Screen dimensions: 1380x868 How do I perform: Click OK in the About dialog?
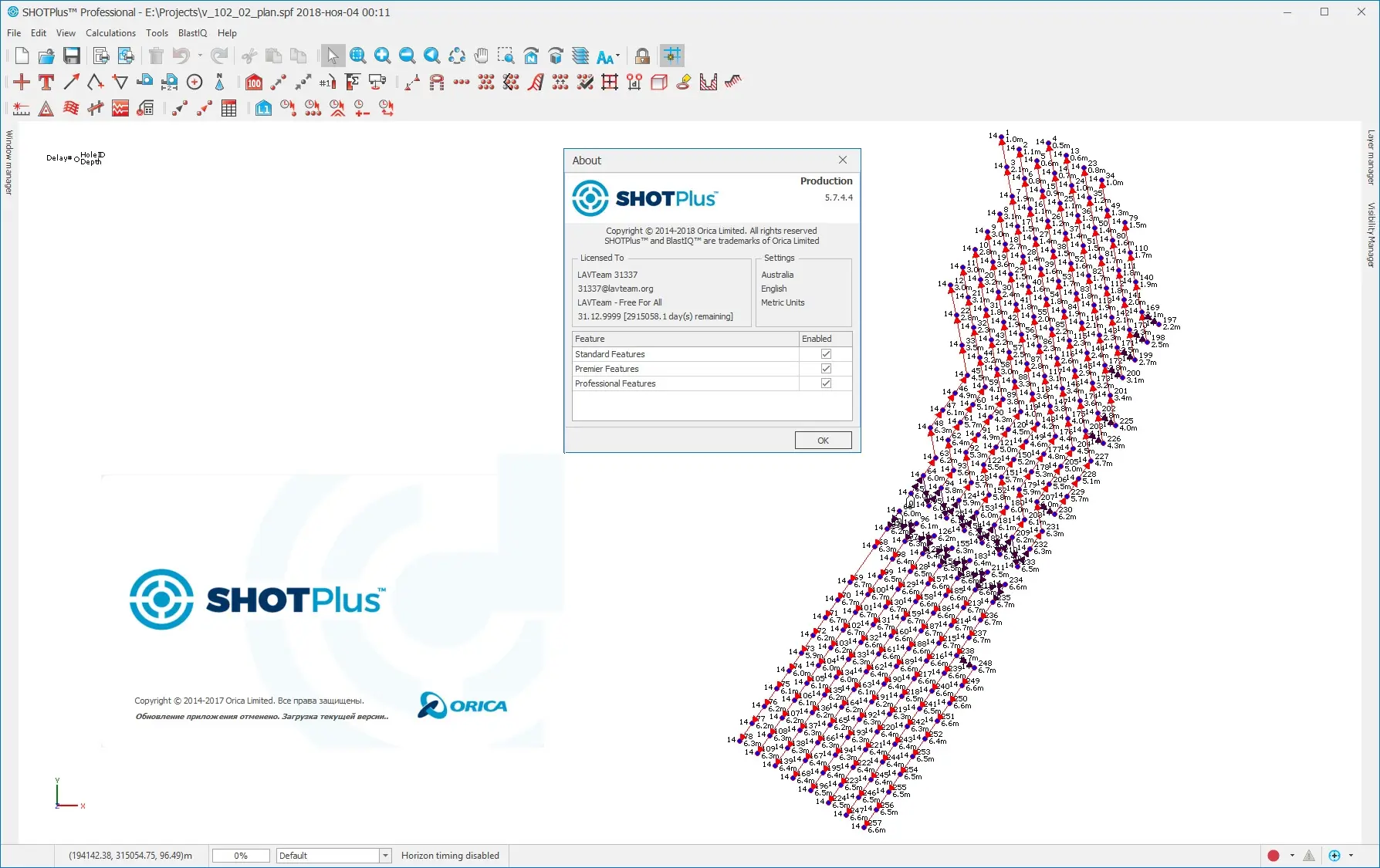[x=823, y=441]
